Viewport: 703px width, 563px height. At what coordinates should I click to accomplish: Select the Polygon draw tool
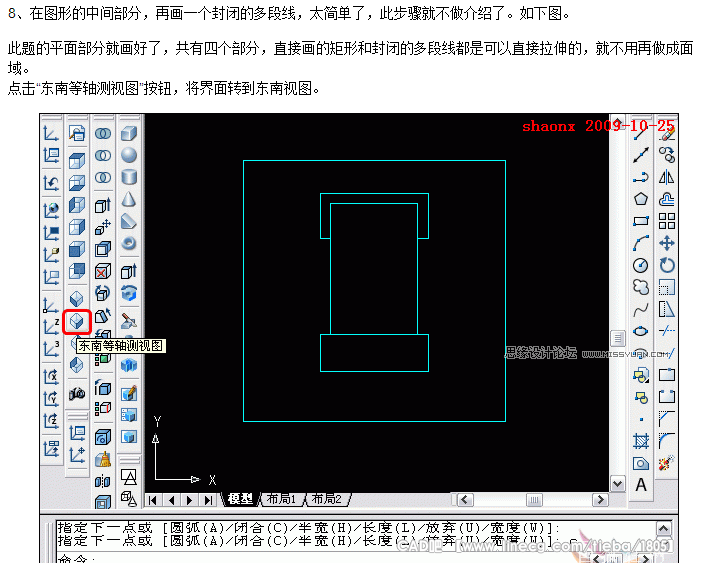point(641,199)
